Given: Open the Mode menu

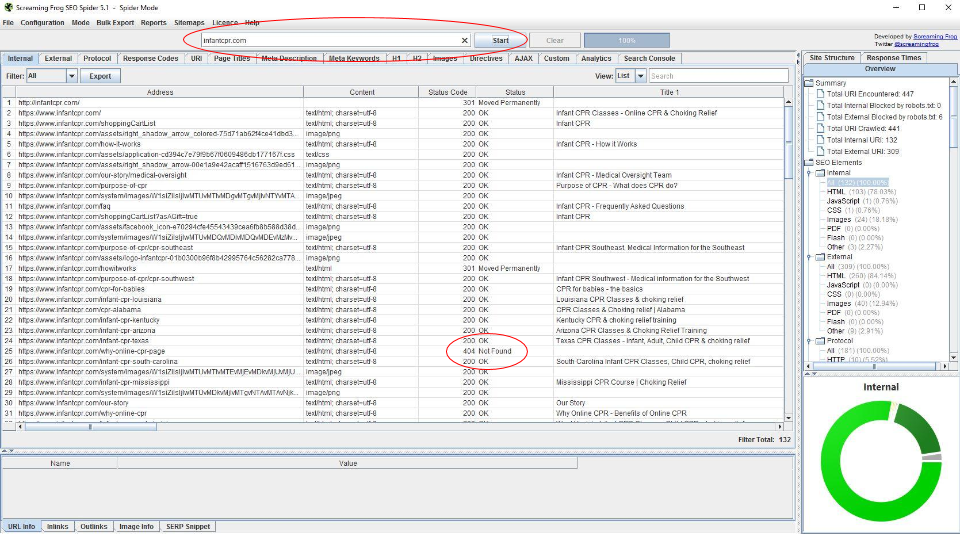Looking at the screenshot, I should (80, 23).
